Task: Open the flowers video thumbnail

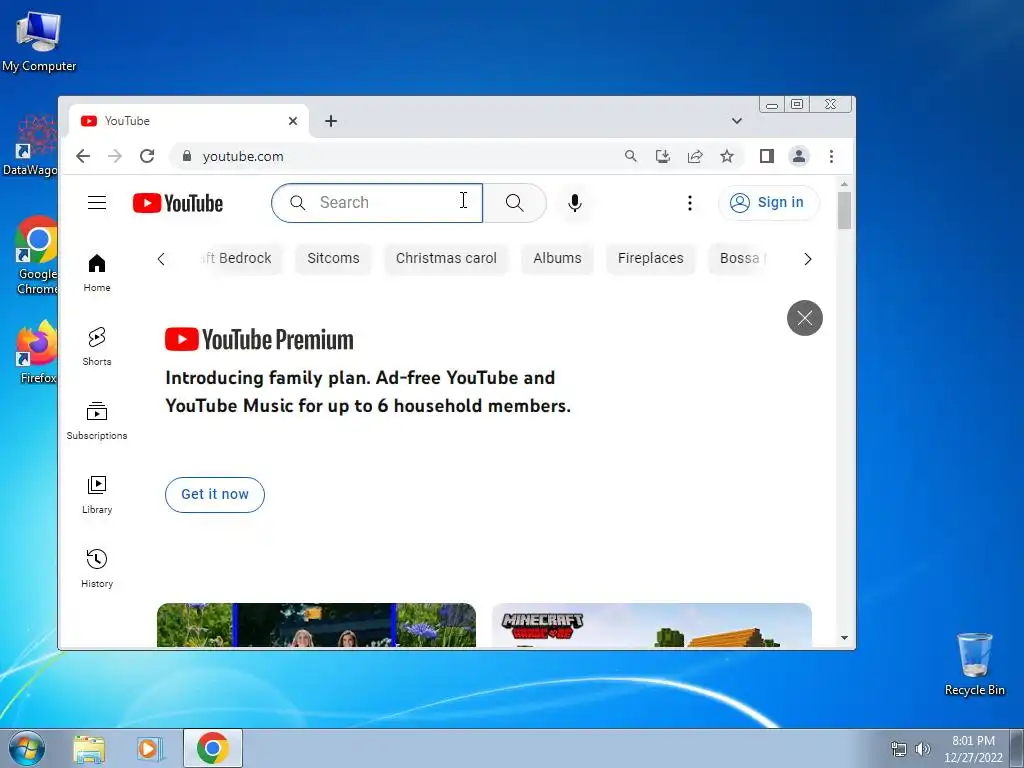Action: click(316, 625)
